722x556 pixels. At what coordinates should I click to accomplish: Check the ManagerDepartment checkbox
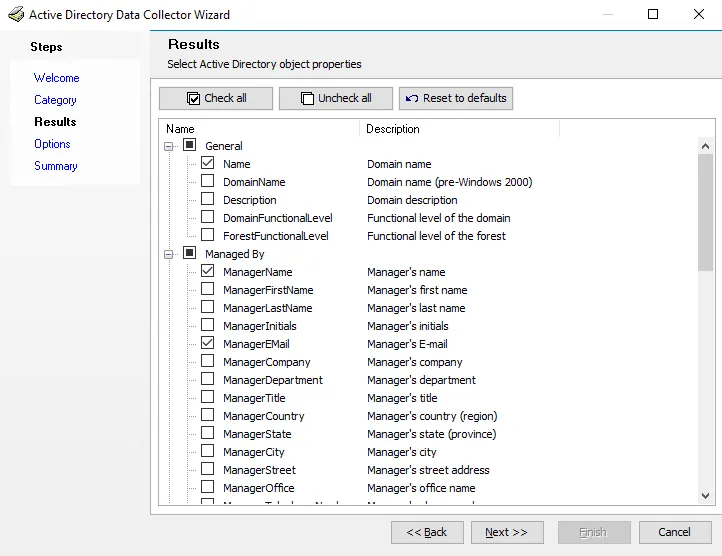click(x=208, y=378)
